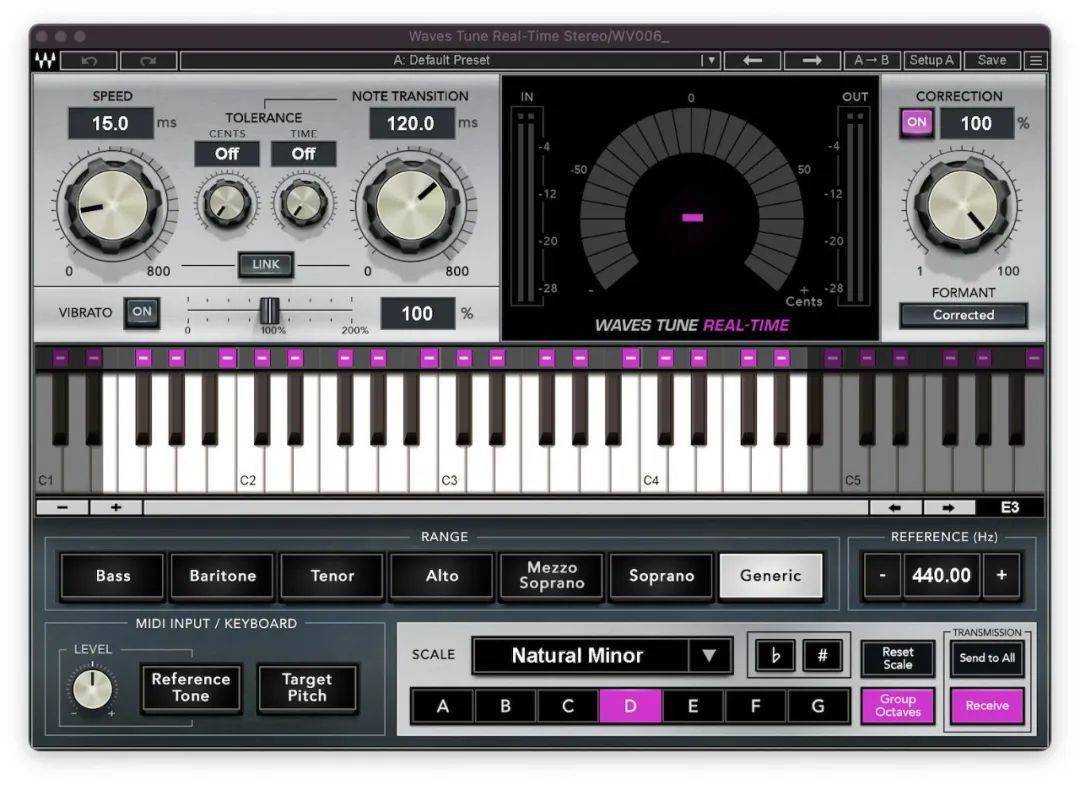Click Setup A button
This screenshot has width=1080, height=785.
(931, 61)
